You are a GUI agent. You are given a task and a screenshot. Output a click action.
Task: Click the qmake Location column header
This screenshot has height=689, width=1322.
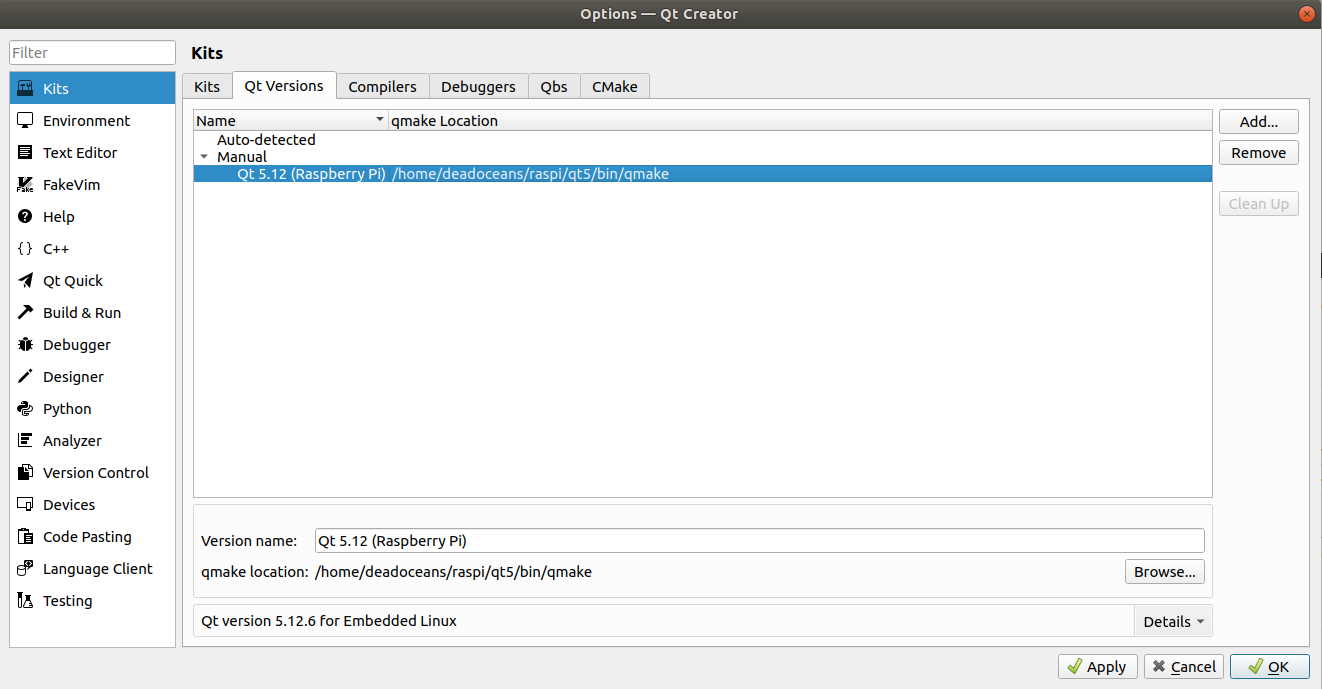pos(800,121)
